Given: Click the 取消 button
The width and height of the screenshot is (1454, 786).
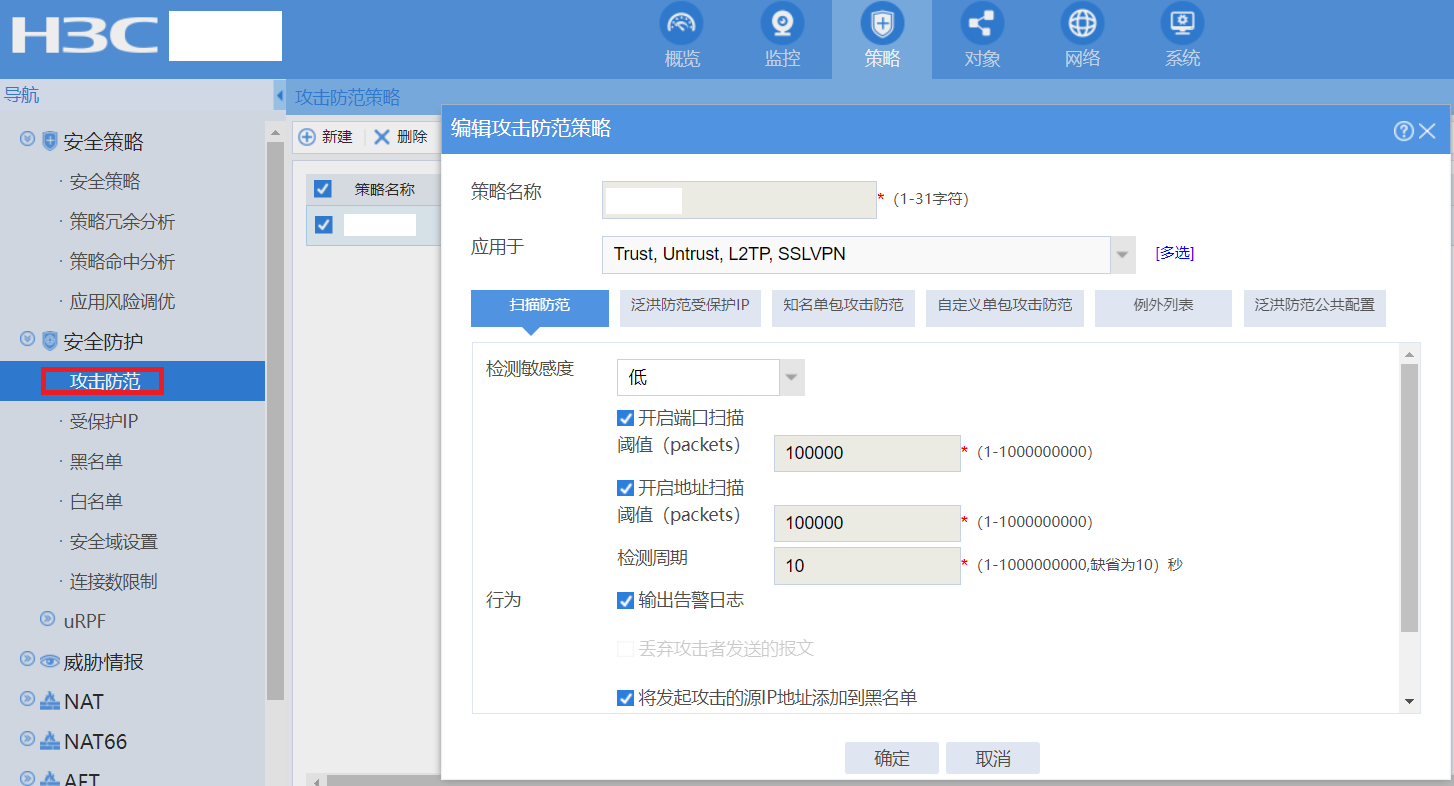Looking at the screenshot, I should click(993, 758).
